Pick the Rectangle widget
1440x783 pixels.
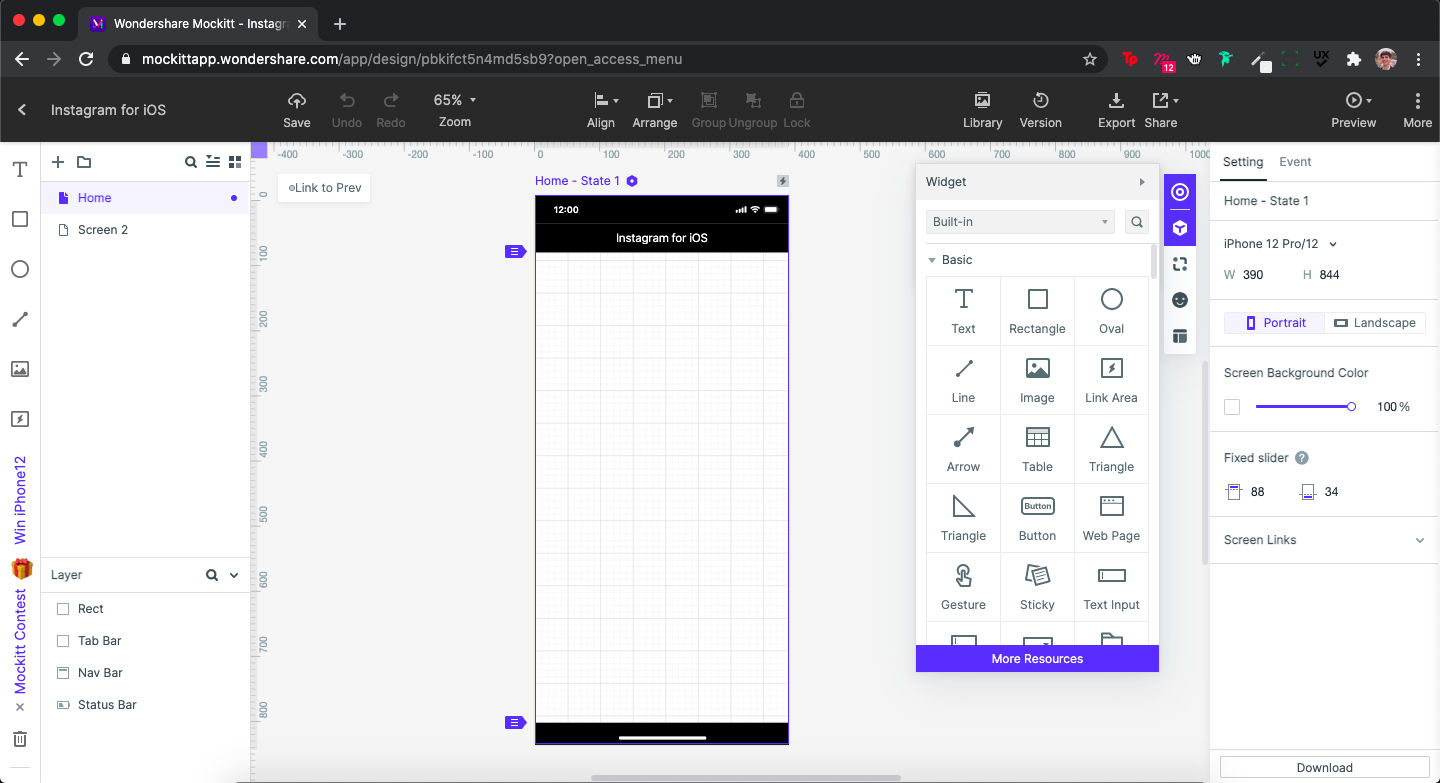(1037, 311)
